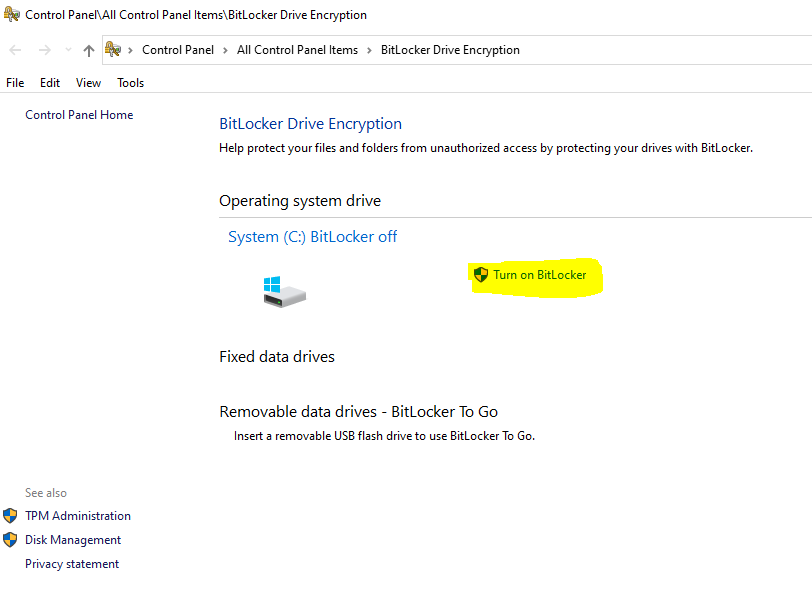
Task: Click the Operating system drive section heading
Action: (300, 201)
